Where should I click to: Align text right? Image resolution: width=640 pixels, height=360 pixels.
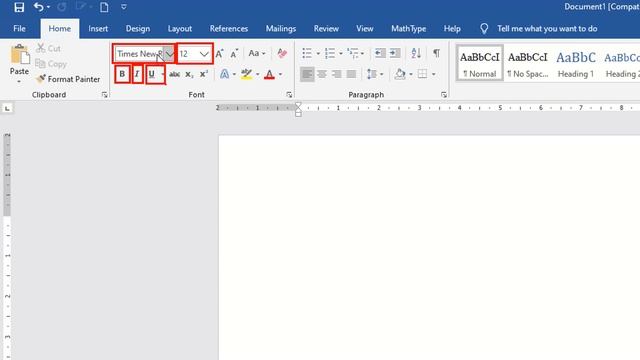click(x=337, y=74)
